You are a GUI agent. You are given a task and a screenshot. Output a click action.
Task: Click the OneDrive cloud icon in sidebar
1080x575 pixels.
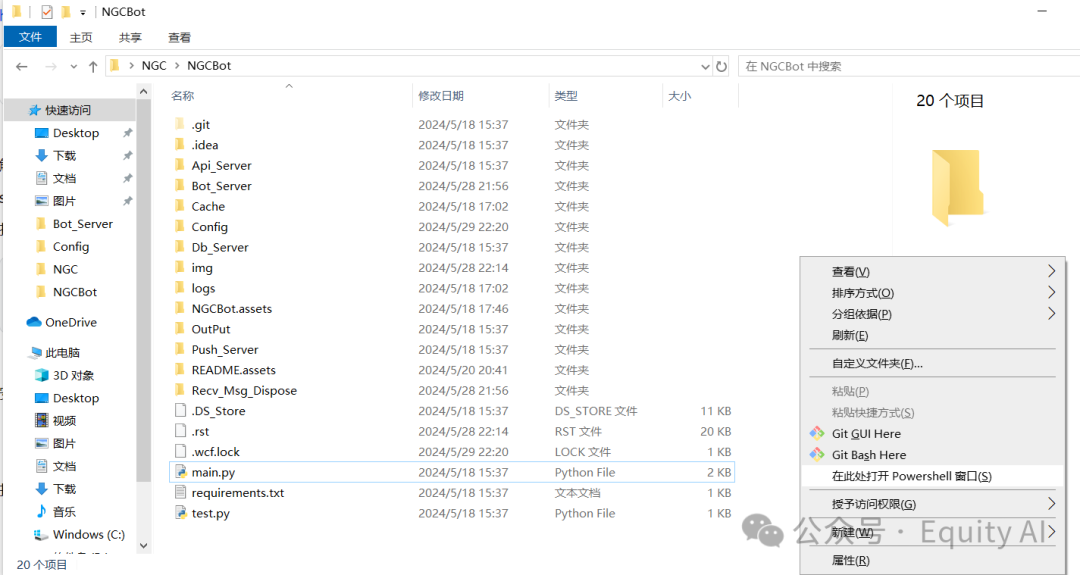34,322
